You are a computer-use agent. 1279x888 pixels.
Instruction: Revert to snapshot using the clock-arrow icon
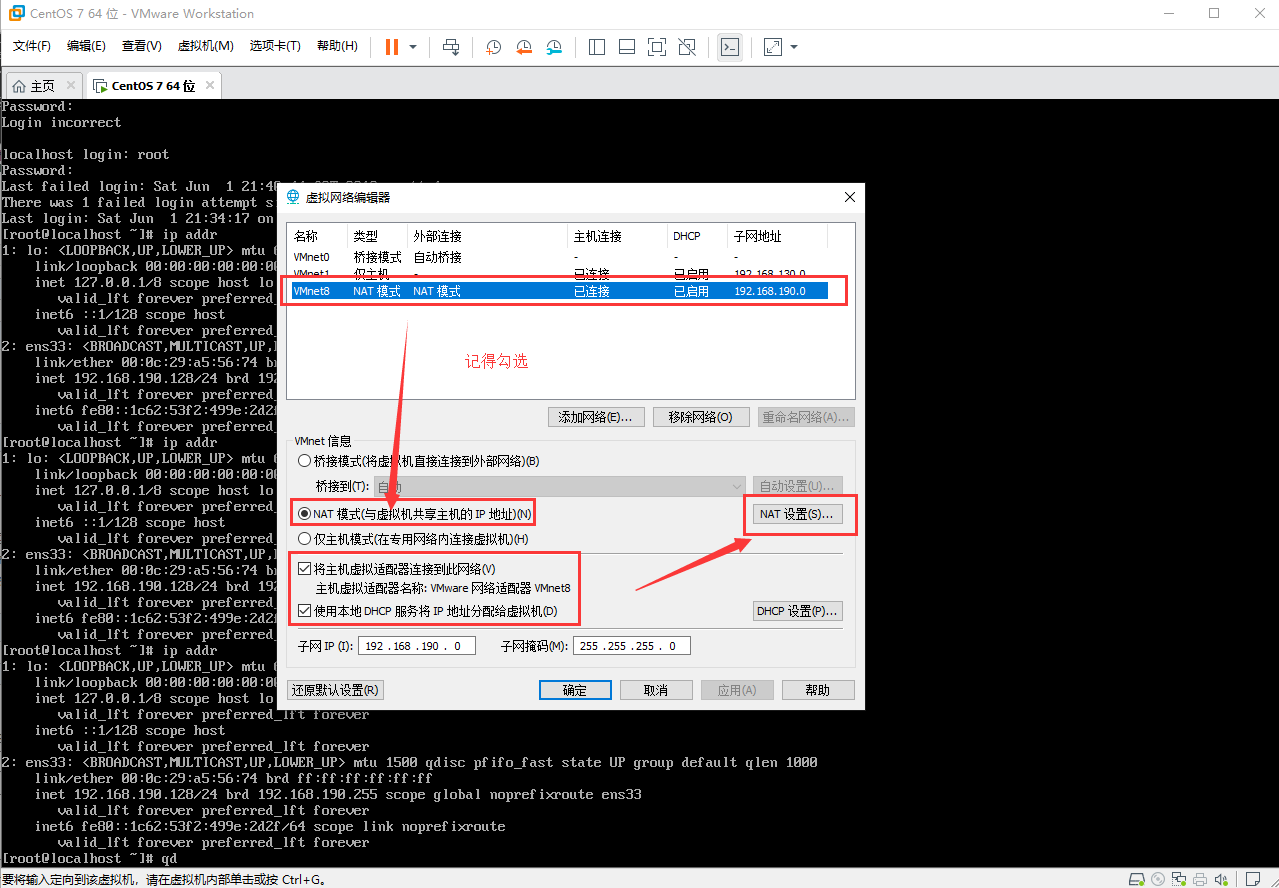pyautogui.click(x=524, y=47)
